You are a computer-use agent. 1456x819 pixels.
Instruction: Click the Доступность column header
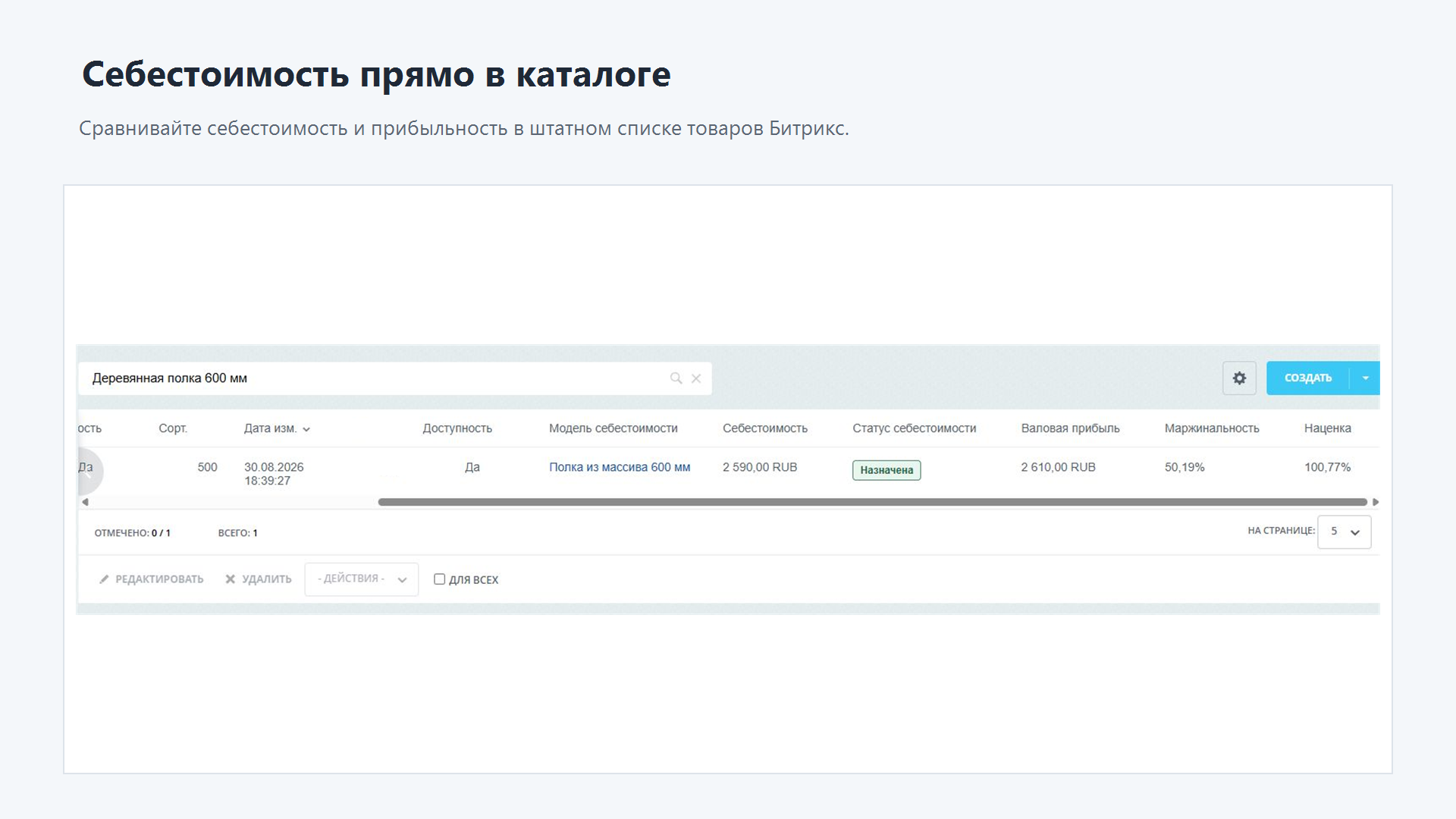pyautogui.click(x=457, y=428)
